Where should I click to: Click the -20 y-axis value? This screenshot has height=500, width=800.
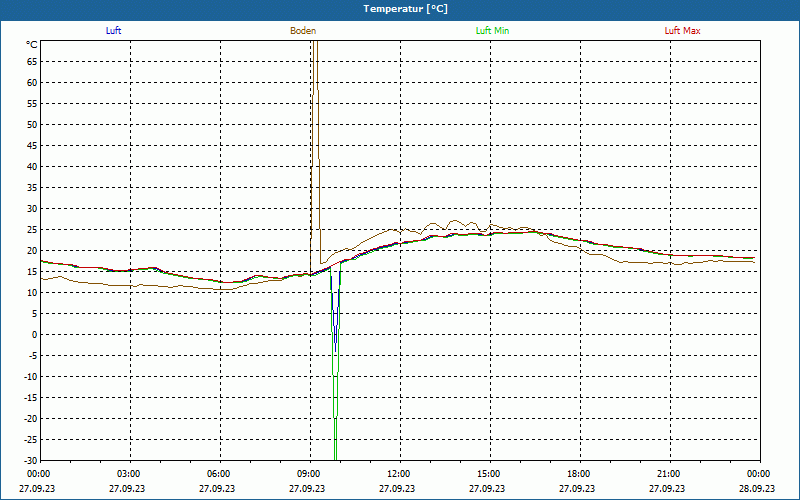point(31,419)
